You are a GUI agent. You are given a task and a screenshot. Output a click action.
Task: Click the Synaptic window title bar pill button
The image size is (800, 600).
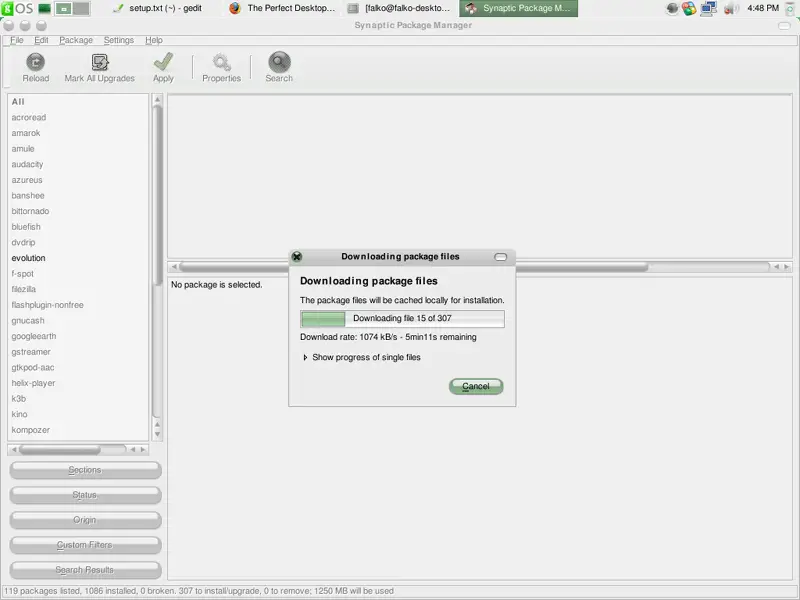784,26
